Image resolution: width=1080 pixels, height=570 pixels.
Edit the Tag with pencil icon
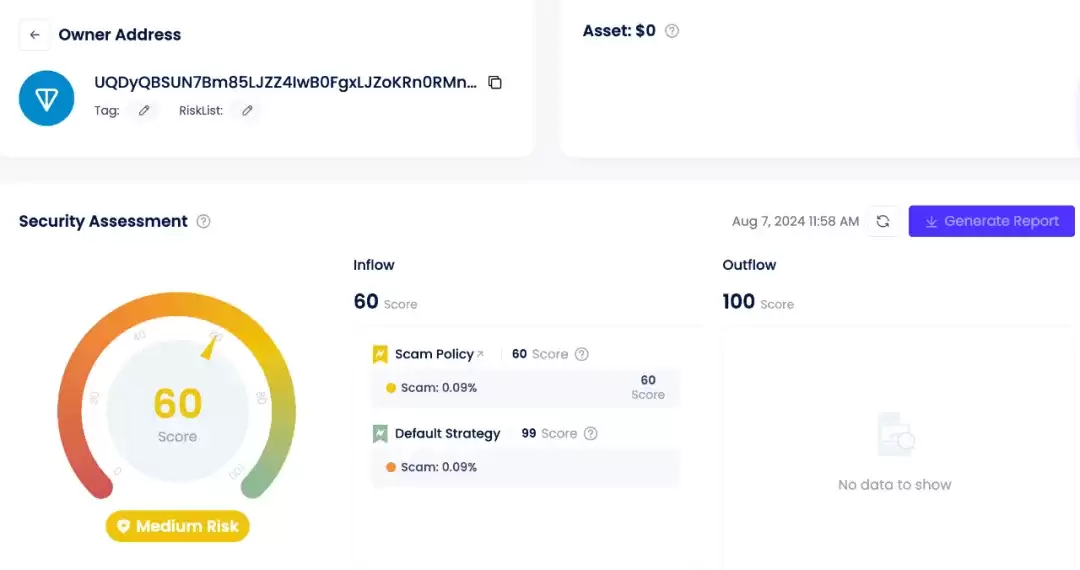pyautogui.click(x=144, y=111)
